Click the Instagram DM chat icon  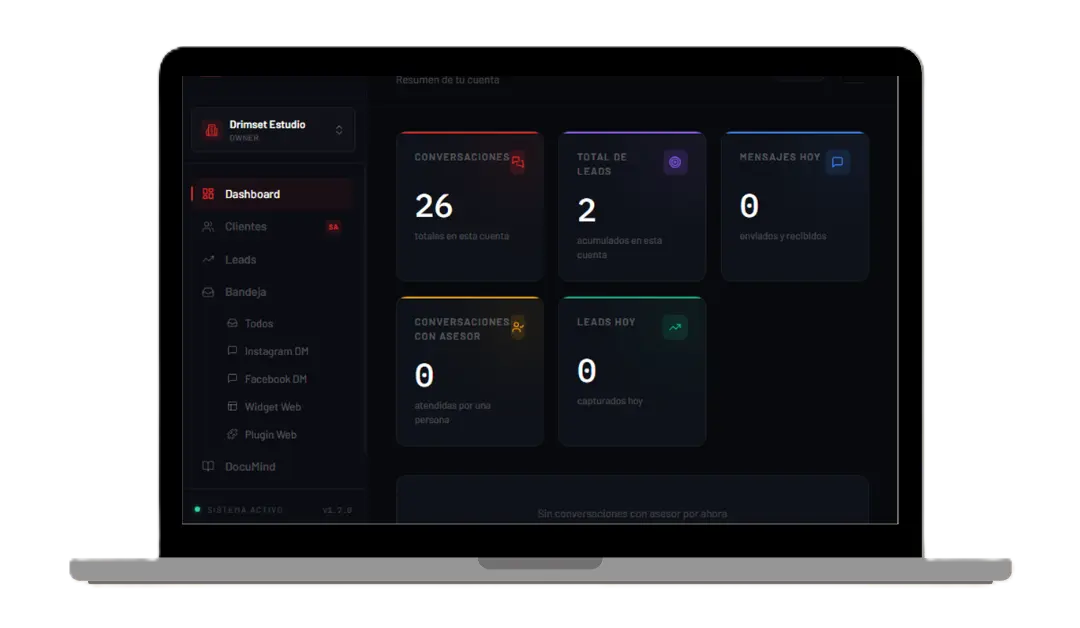(232, 350)
